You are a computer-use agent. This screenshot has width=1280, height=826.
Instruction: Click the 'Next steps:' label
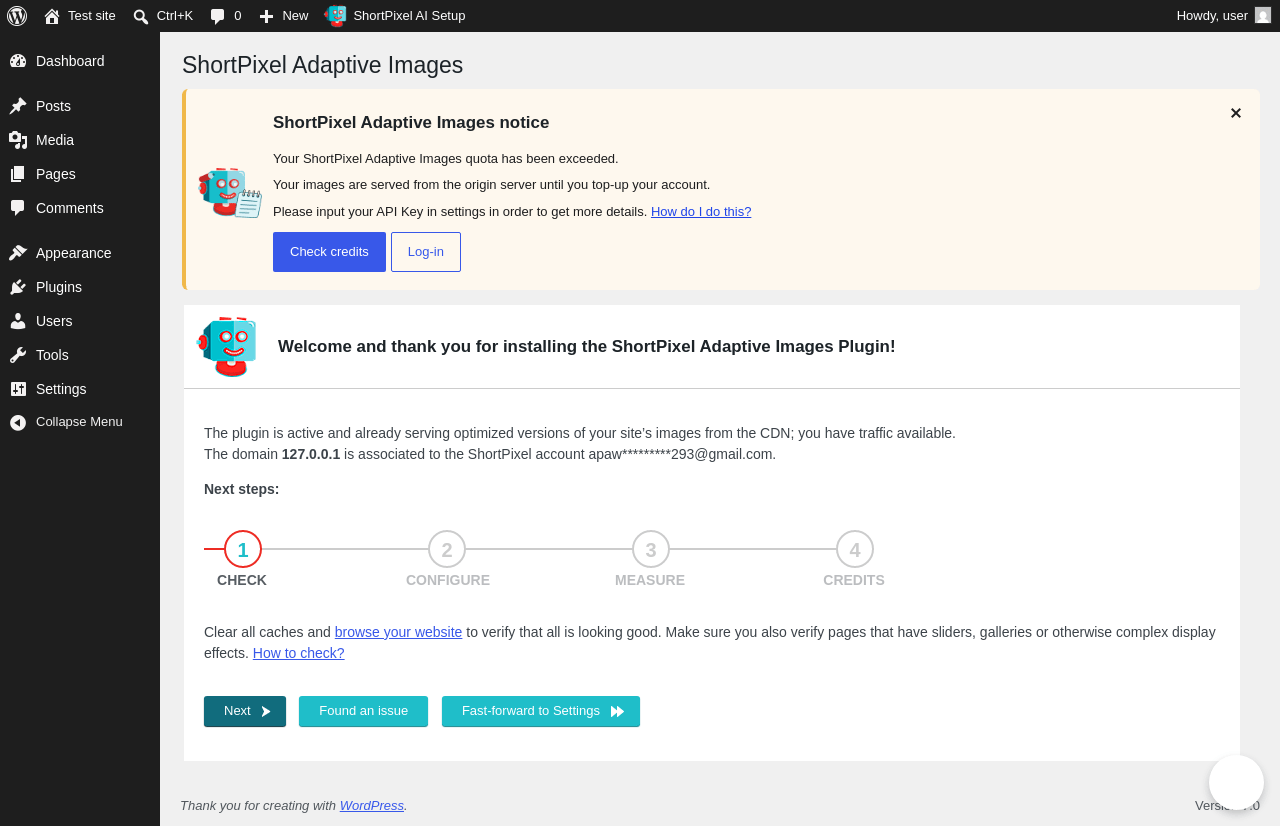[242, 489]
